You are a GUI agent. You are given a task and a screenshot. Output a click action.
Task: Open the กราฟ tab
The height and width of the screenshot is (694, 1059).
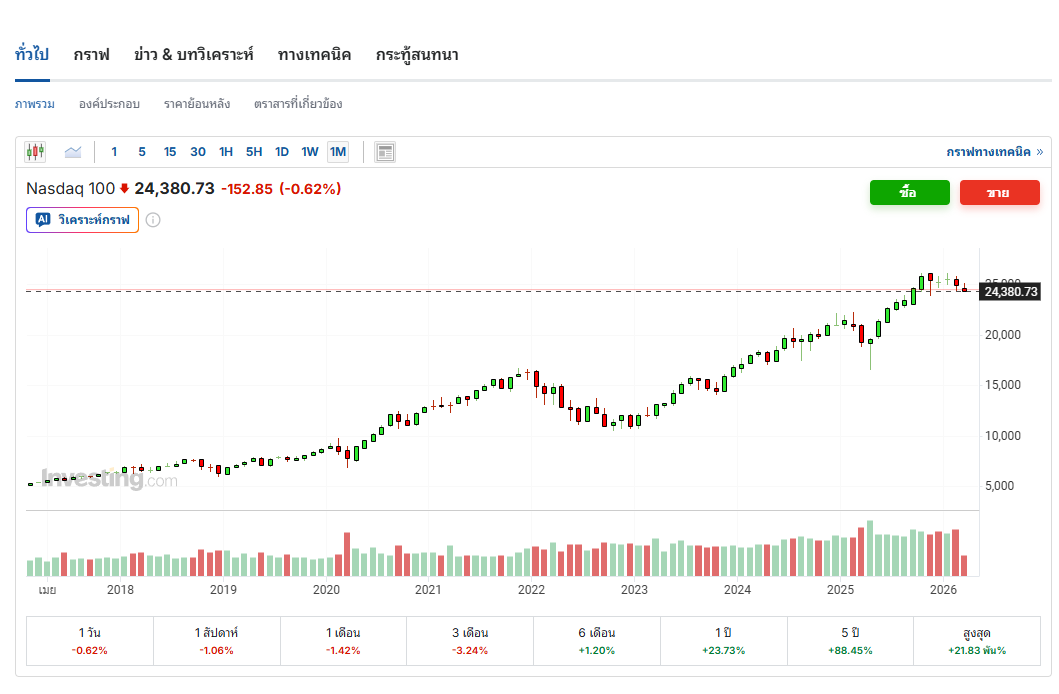point(91,54)
